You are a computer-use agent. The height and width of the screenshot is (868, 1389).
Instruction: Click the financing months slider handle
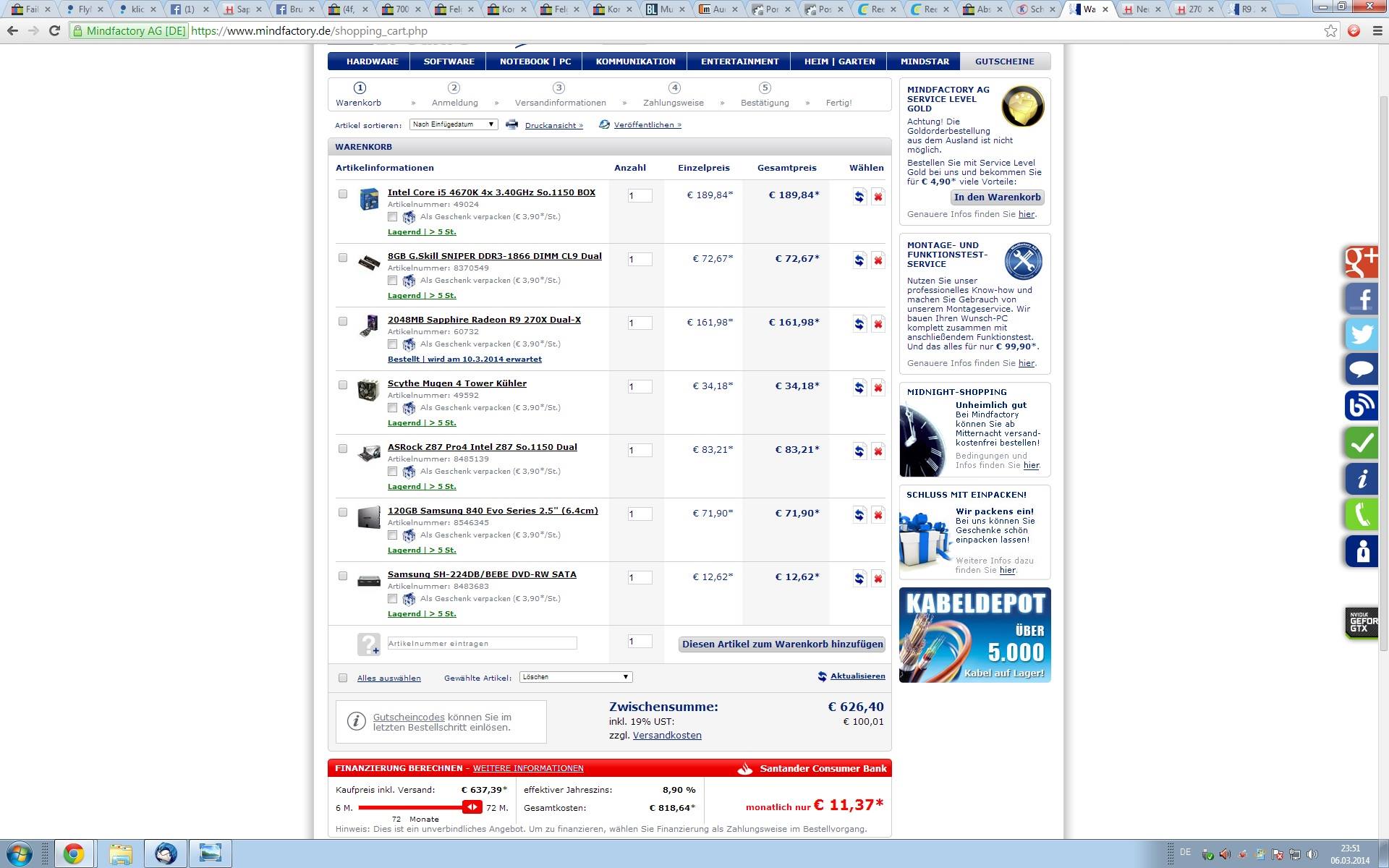(472, 807)
